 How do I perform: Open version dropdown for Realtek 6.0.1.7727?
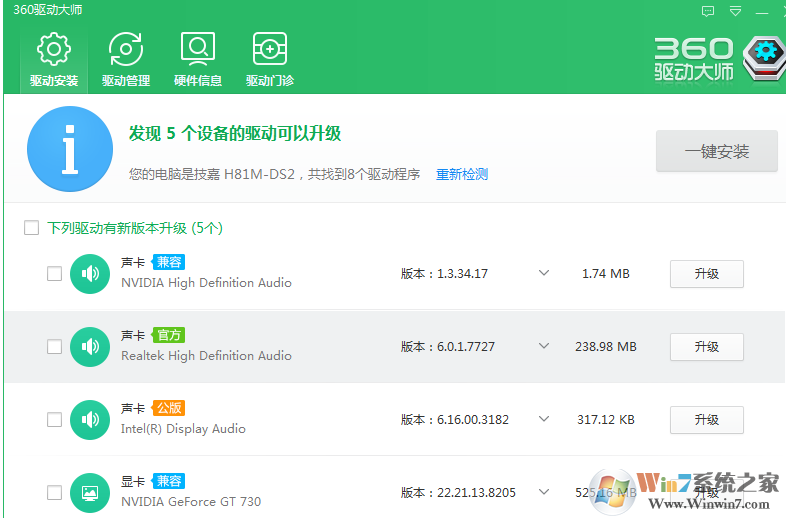coord(544,346)
